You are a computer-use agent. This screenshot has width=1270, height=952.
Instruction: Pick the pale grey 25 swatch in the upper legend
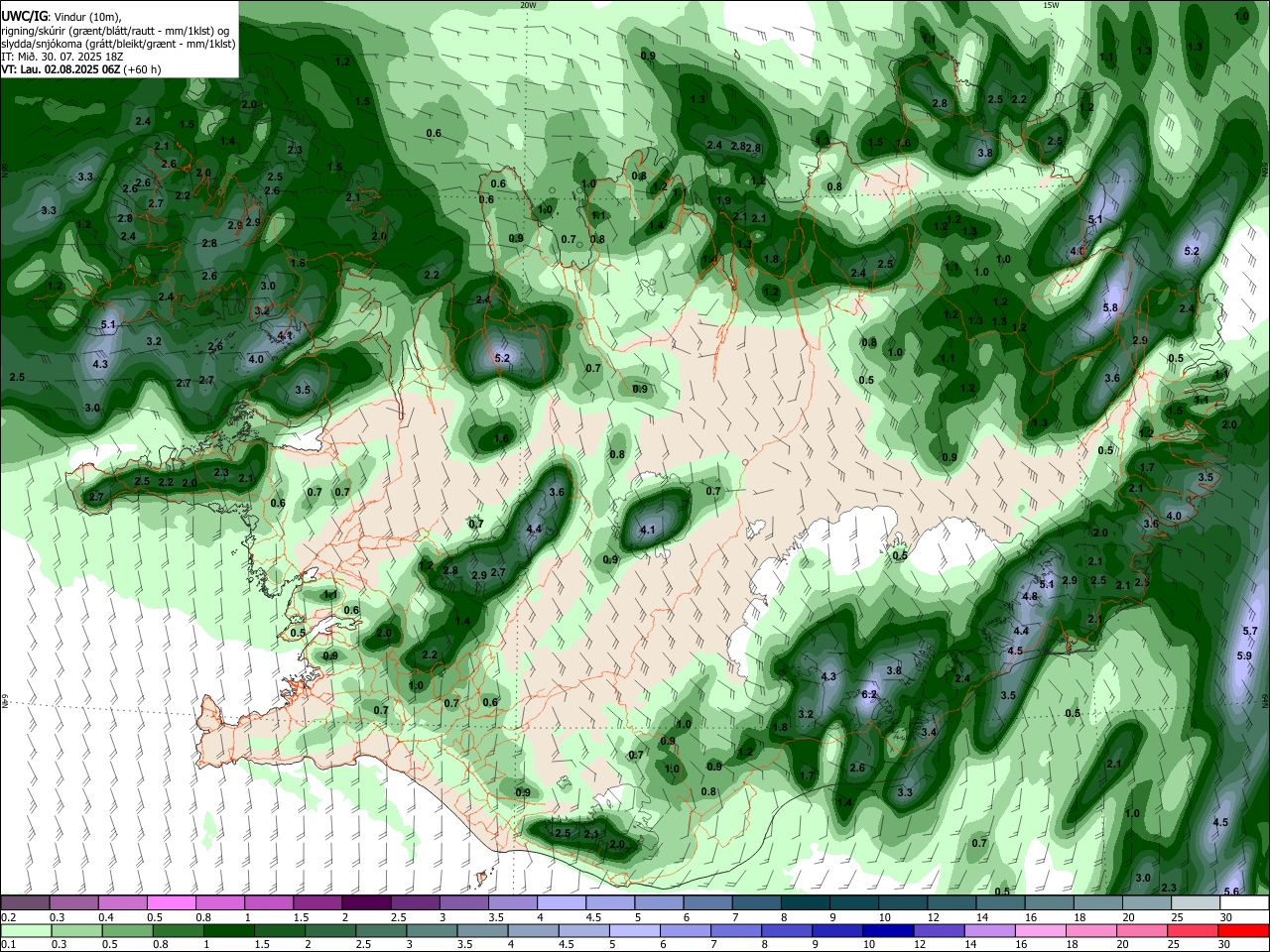click(x=1196, y=903)
